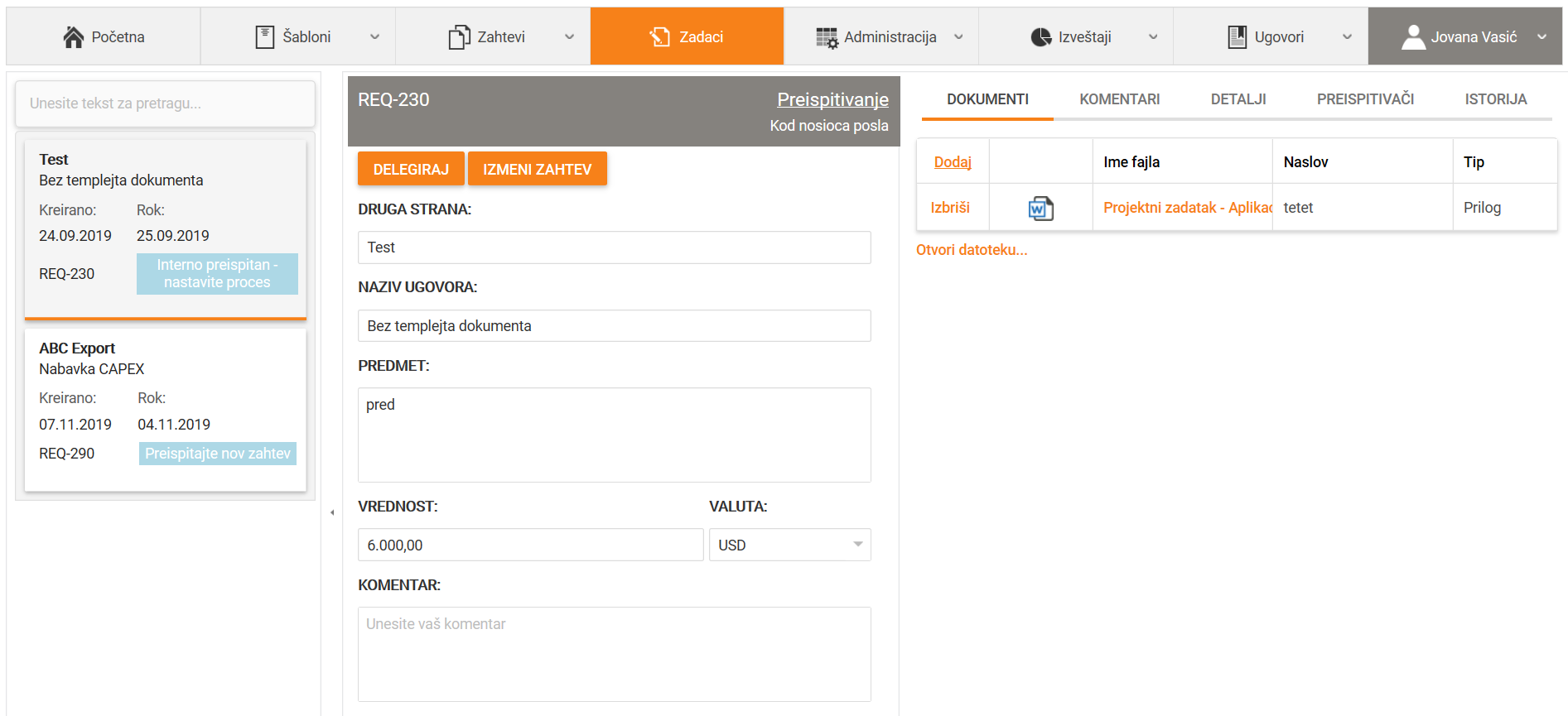Click the task search text field
Image resolution: width=1568 pixels, height=716 pixels.
166,103
